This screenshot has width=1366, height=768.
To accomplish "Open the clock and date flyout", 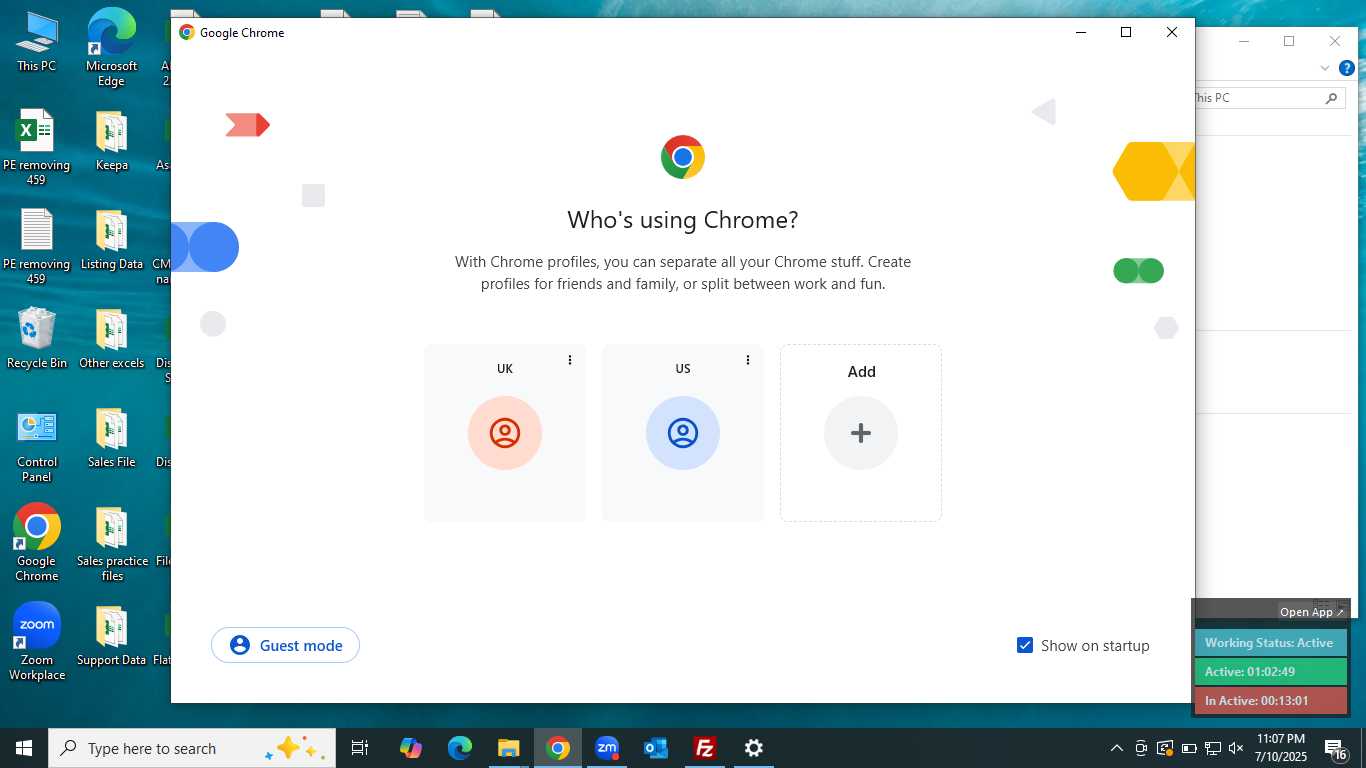I will (x=1281, y=748).
